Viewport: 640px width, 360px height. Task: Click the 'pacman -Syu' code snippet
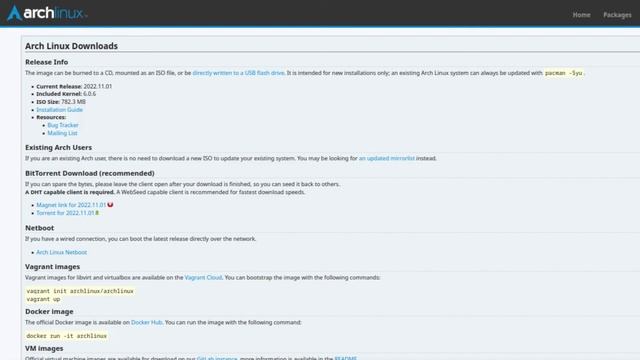(564, 73)
